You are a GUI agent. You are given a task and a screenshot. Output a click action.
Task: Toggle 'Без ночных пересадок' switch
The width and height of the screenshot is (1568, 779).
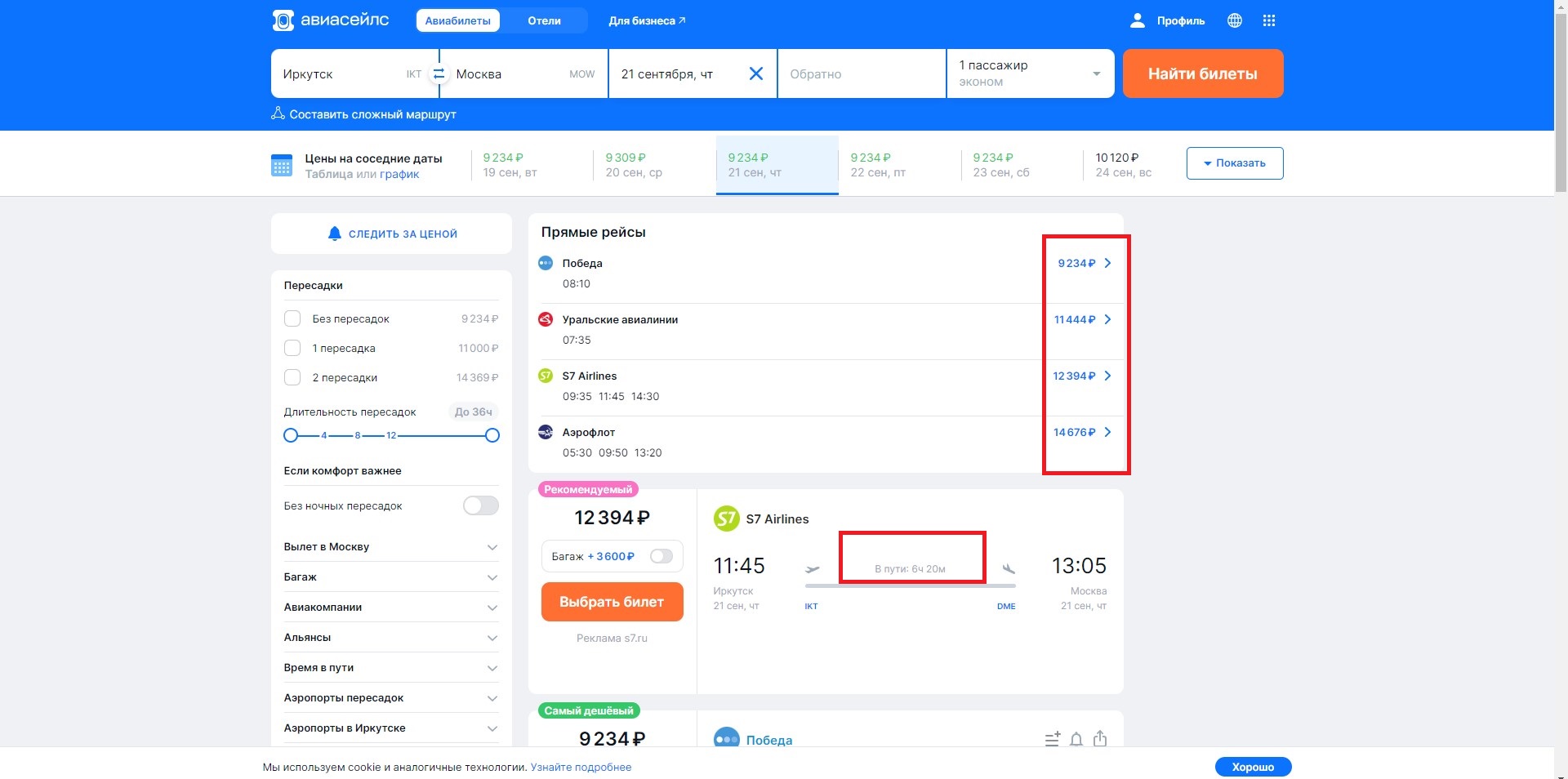(481, 505)
